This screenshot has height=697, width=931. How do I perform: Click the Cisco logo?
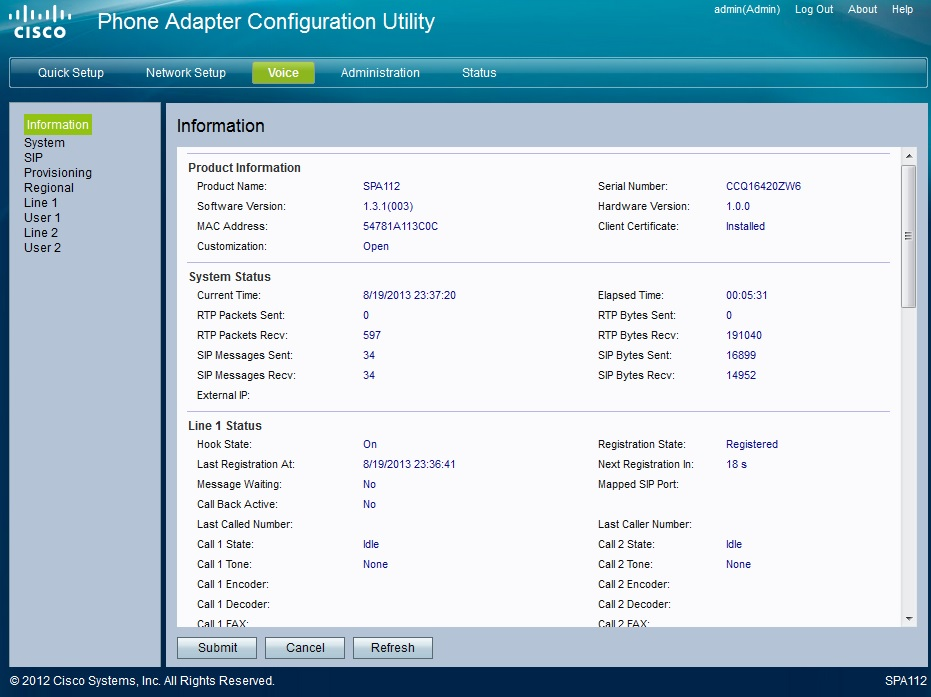pyautogui.click(x=40, y=21)
